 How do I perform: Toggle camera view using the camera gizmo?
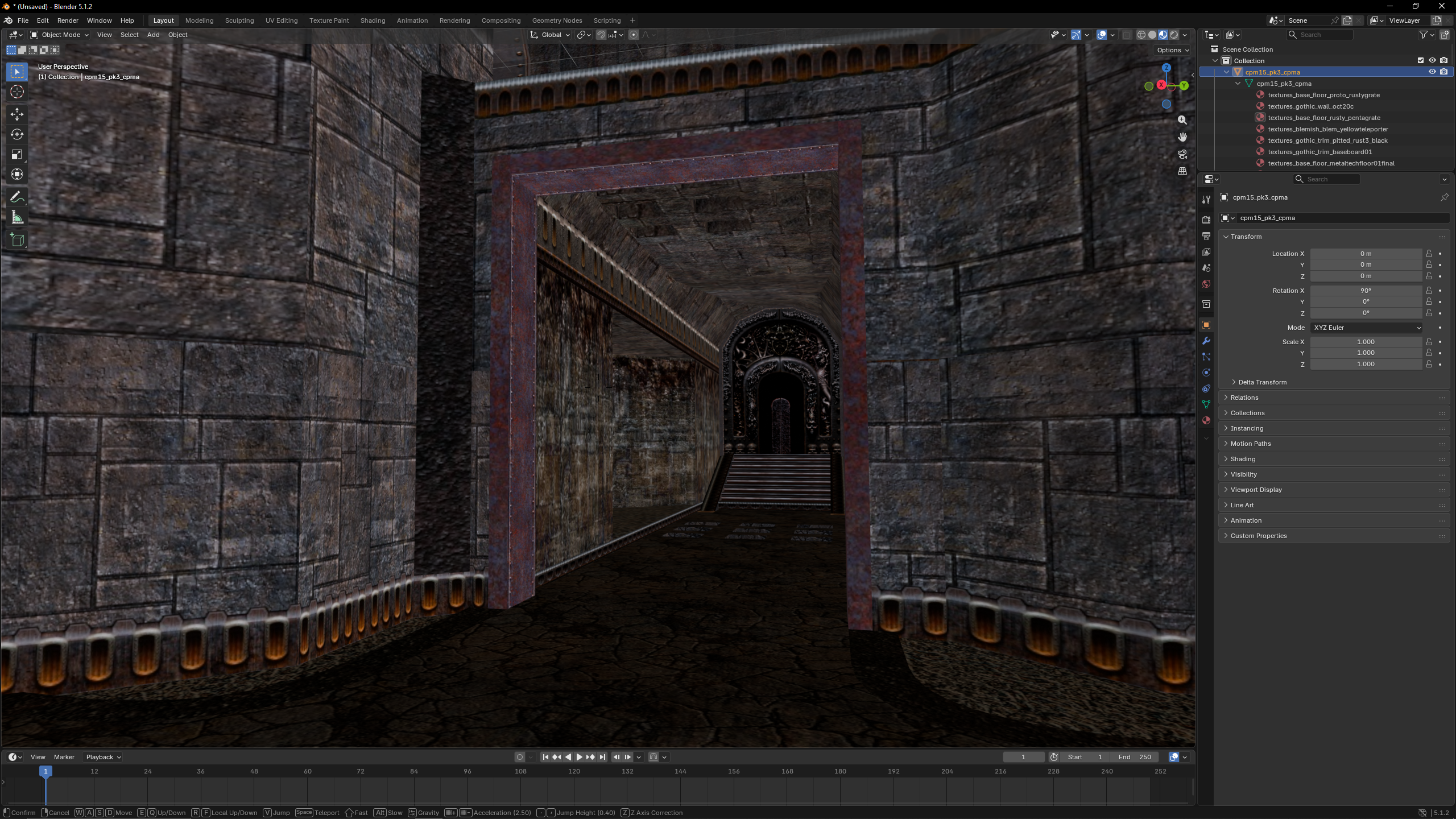1182,154
